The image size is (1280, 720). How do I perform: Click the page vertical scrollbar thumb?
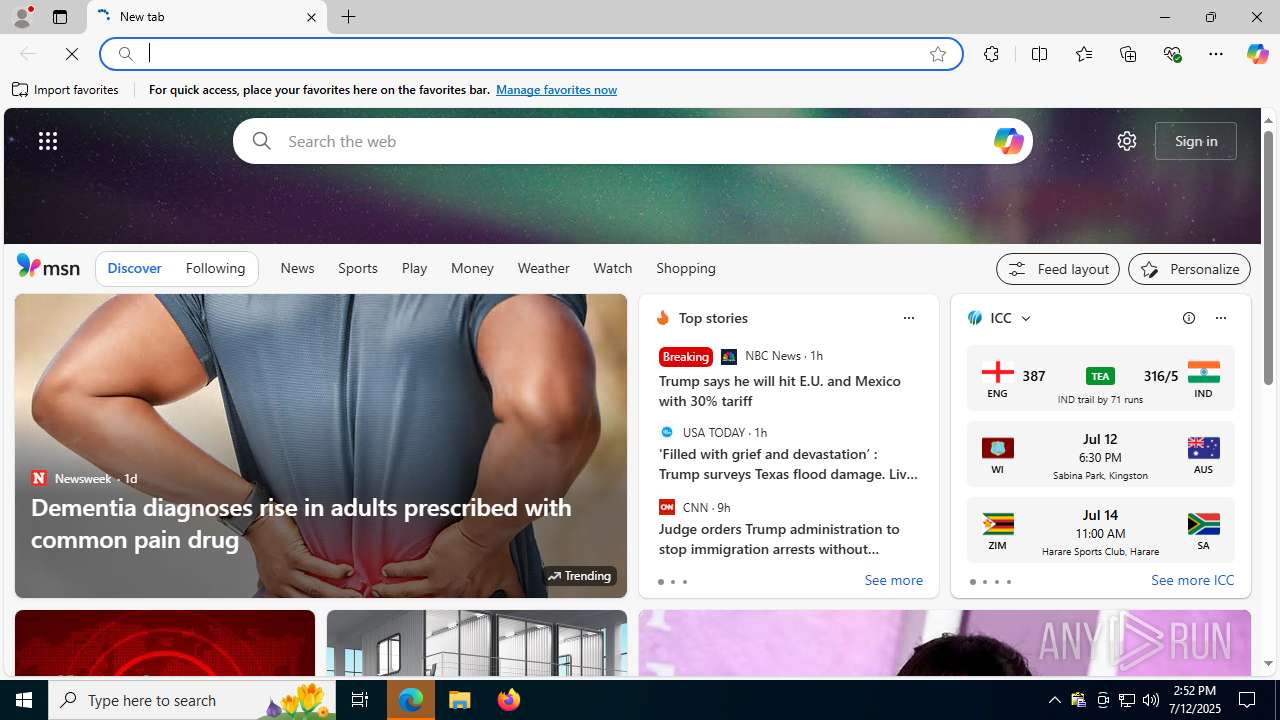pos(1268,257)
